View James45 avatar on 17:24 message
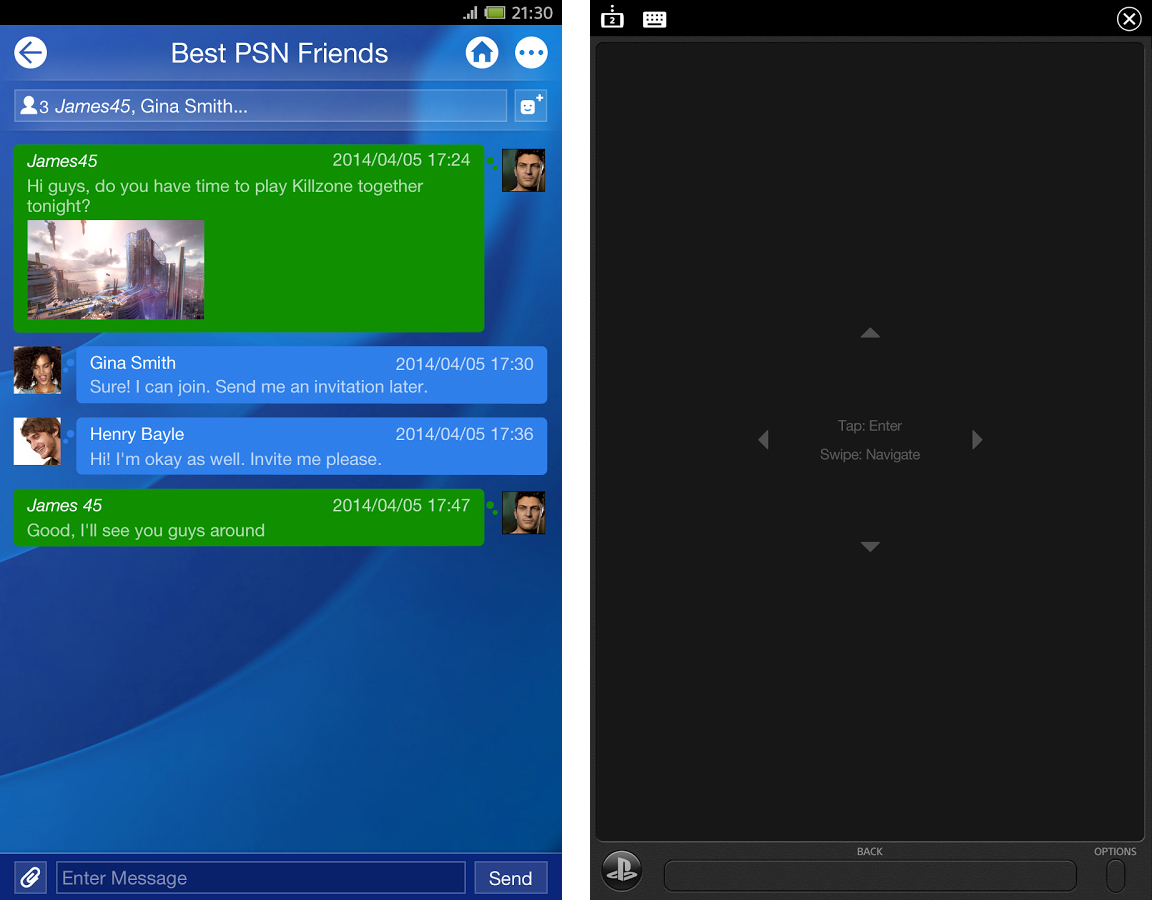The width and height of the screenshot is (1152, 900). [523, 170]
